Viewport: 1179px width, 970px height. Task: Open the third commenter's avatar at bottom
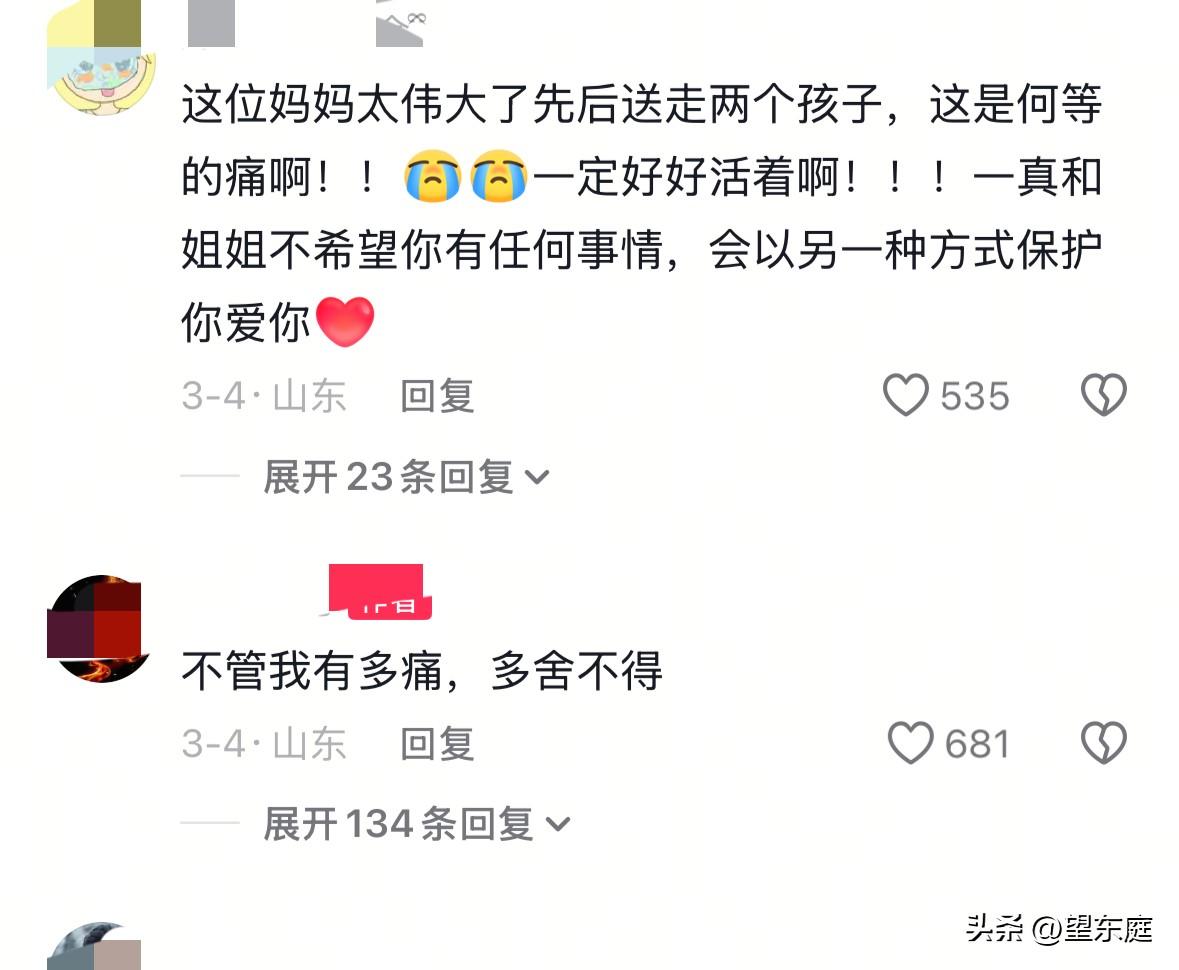[x=95, y=946]
